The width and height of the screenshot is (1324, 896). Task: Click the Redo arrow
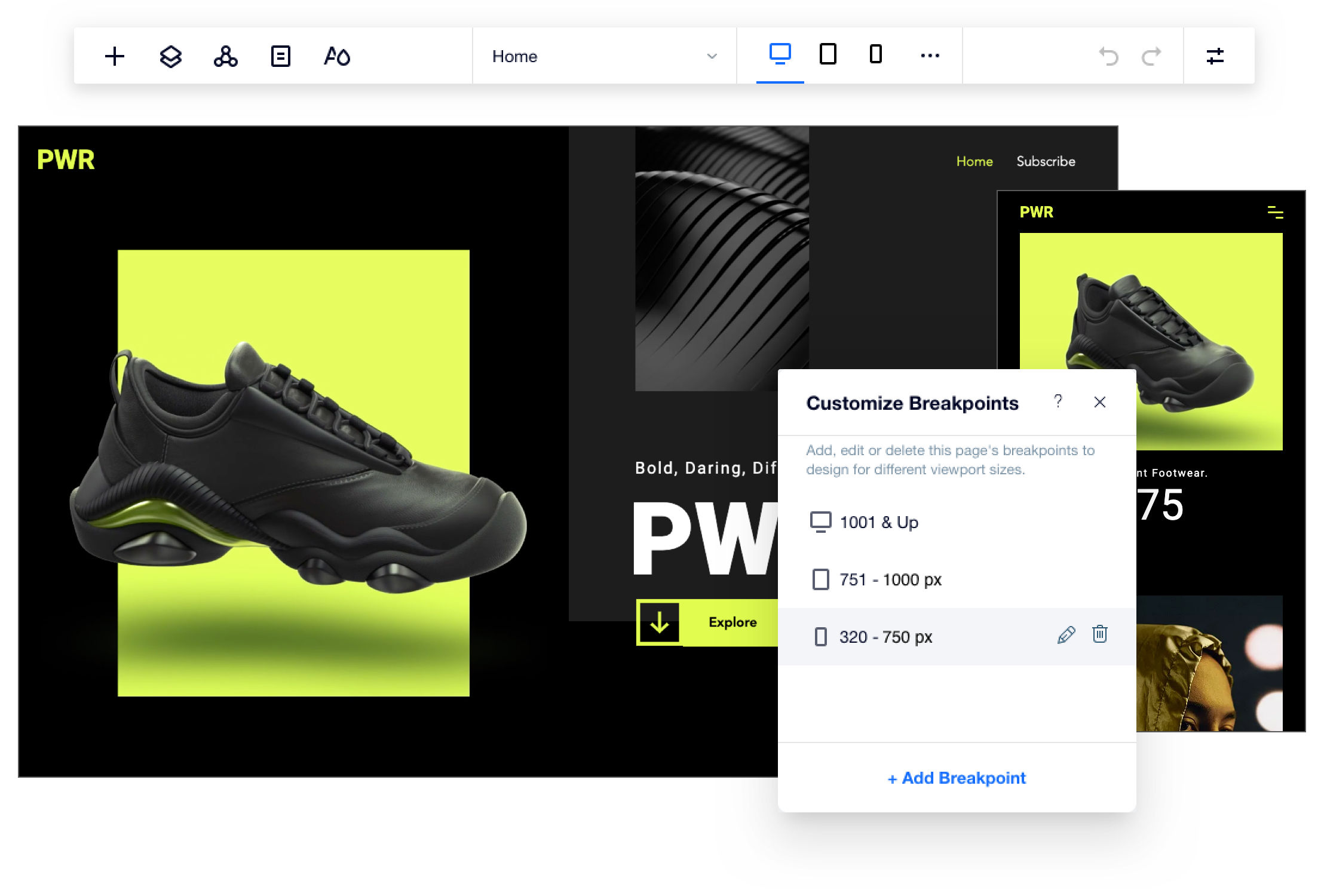[1151, 56]
